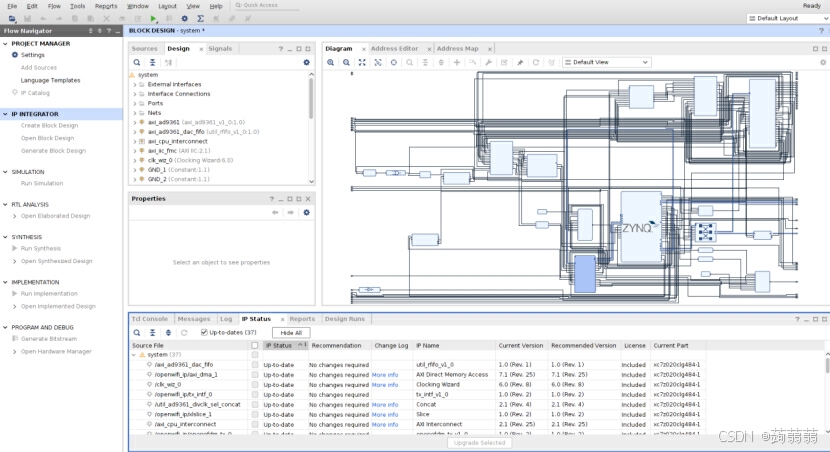Click the search icon in Design panel
This screenshot has width=830, height=452.
coord(137,62)
